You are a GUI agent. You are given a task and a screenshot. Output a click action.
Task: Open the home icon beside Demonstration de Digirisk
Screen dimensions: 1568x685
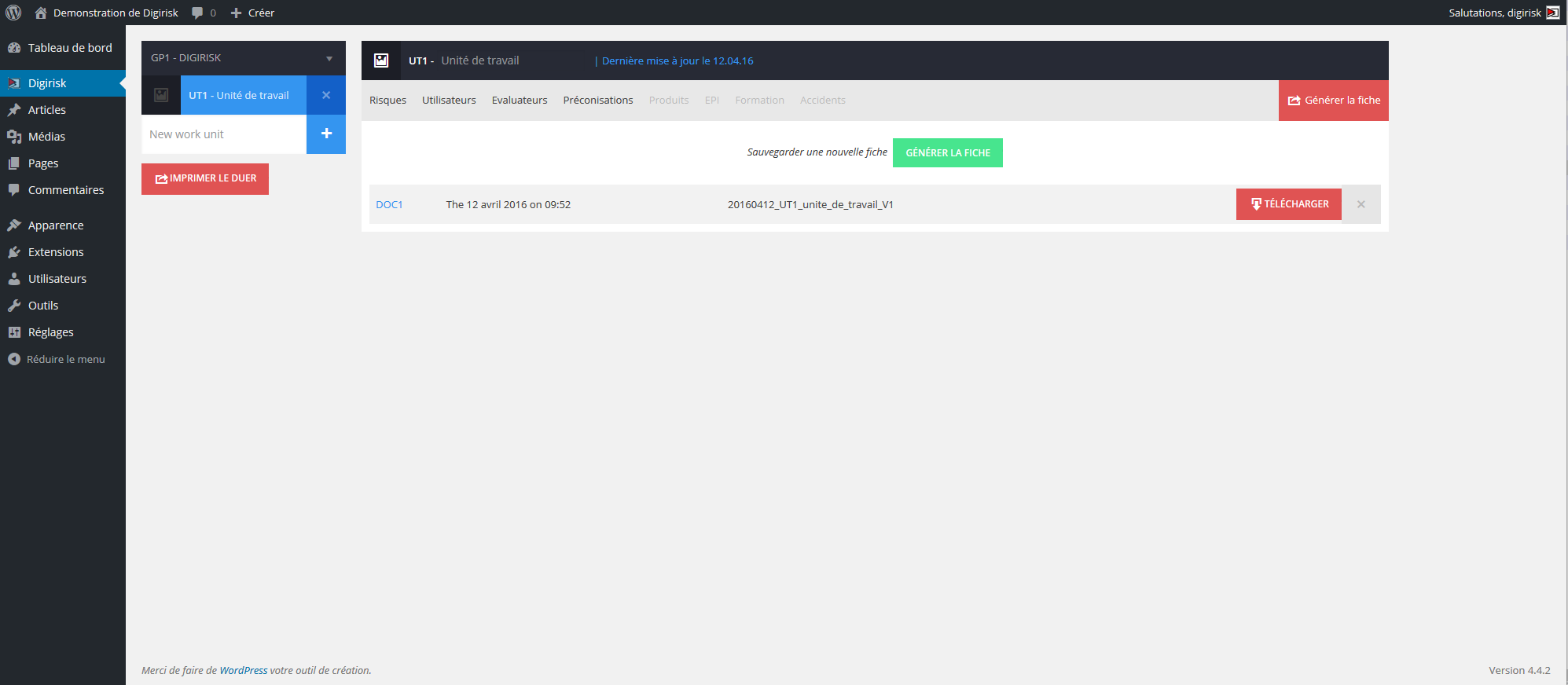point(41,13)
